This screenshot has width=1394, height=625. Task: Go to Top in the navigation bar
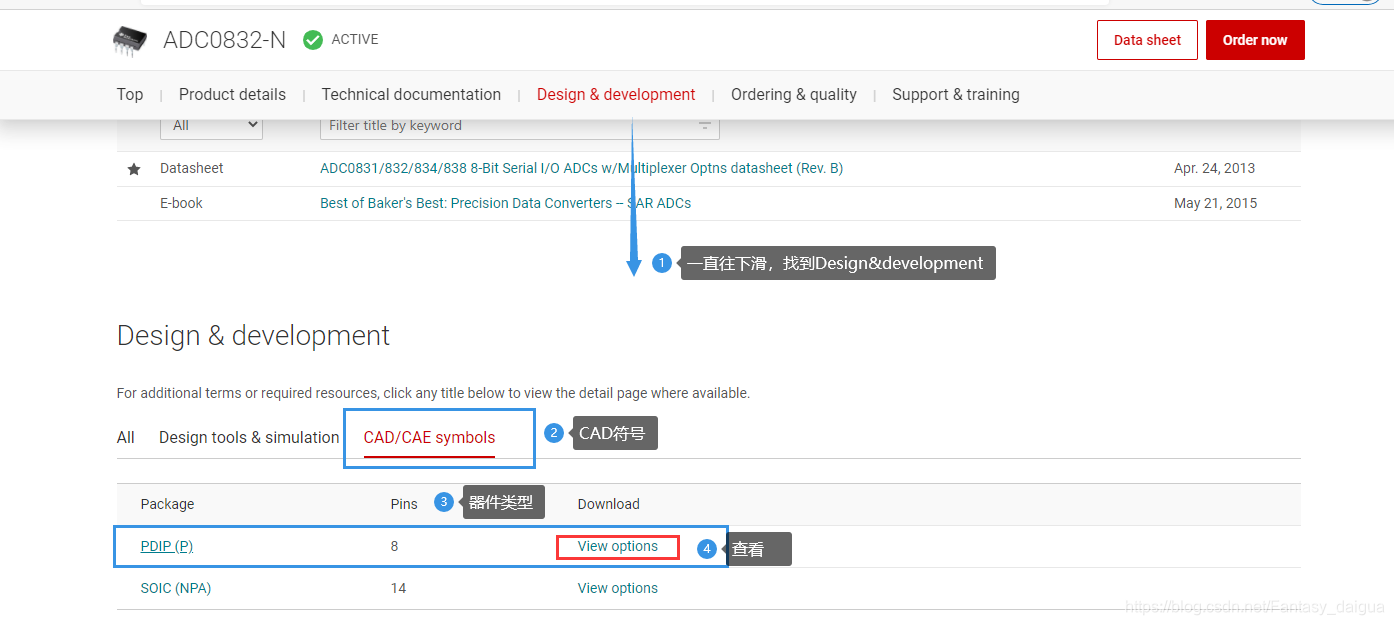pos(130,94)
